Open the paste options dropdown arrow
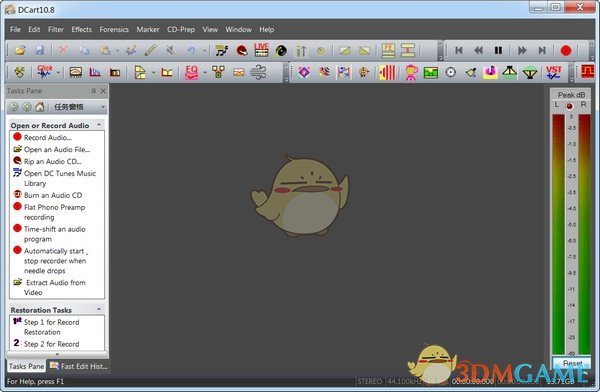Viewport: 600px width, 392px height. [117, 51]
